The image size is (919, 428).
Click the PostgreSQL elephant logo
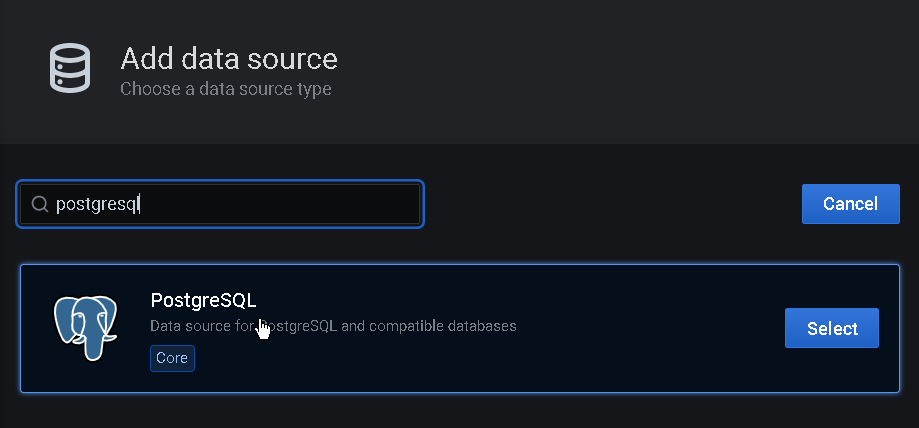86,328
